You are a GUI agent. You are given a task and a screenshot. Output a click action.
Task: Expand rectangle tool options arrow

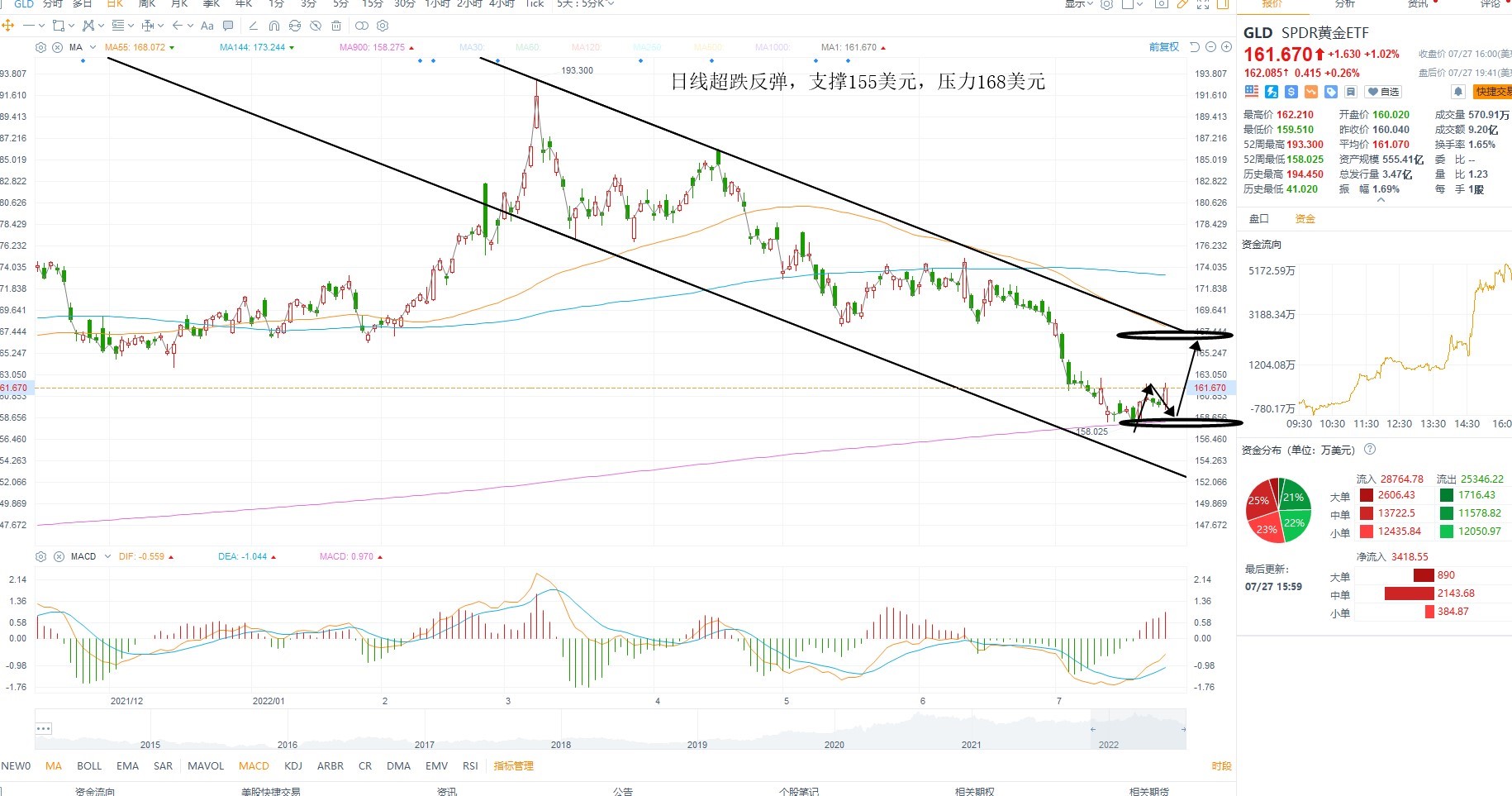(72, 26)
